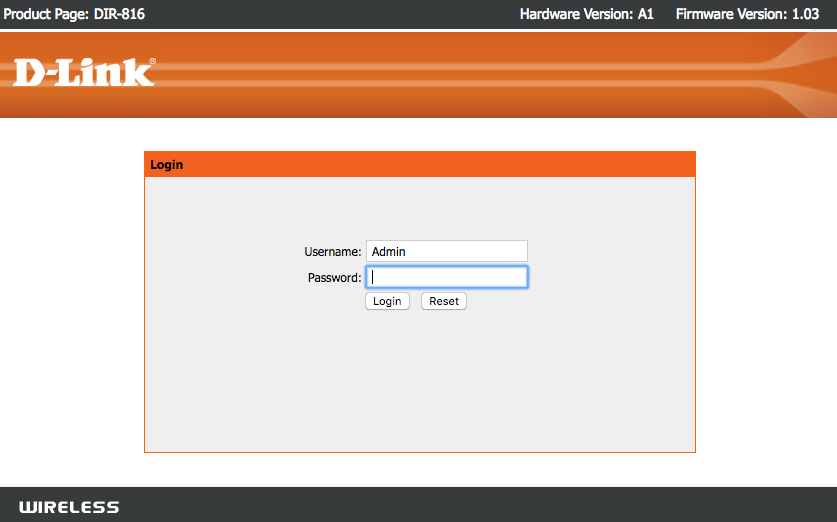Click the "Hardware Version: A1" text
Screen dimensions: 837x522
587,14
